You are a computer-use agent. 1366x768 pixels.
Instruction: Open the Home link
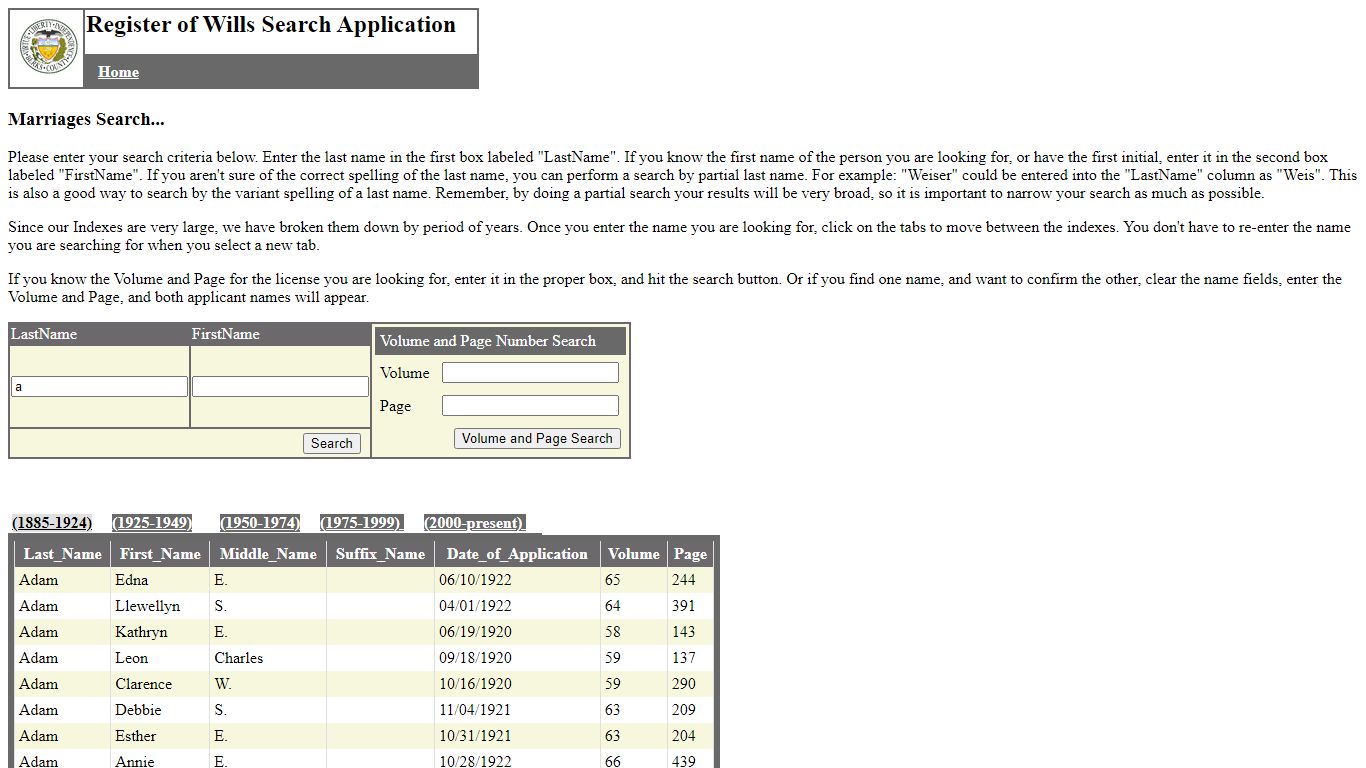coord(118,72)
